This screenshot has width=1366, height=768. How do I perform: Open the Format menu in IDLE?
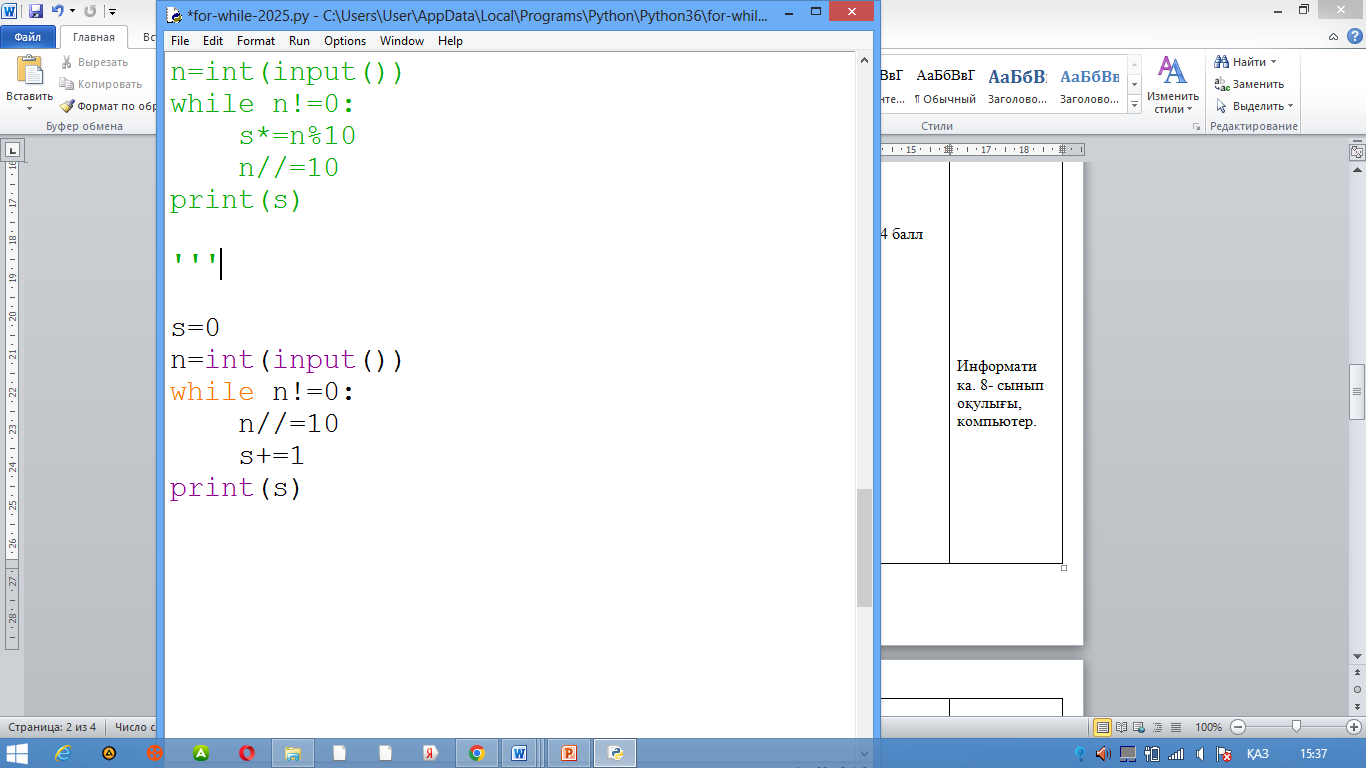[x=255, y=41]
